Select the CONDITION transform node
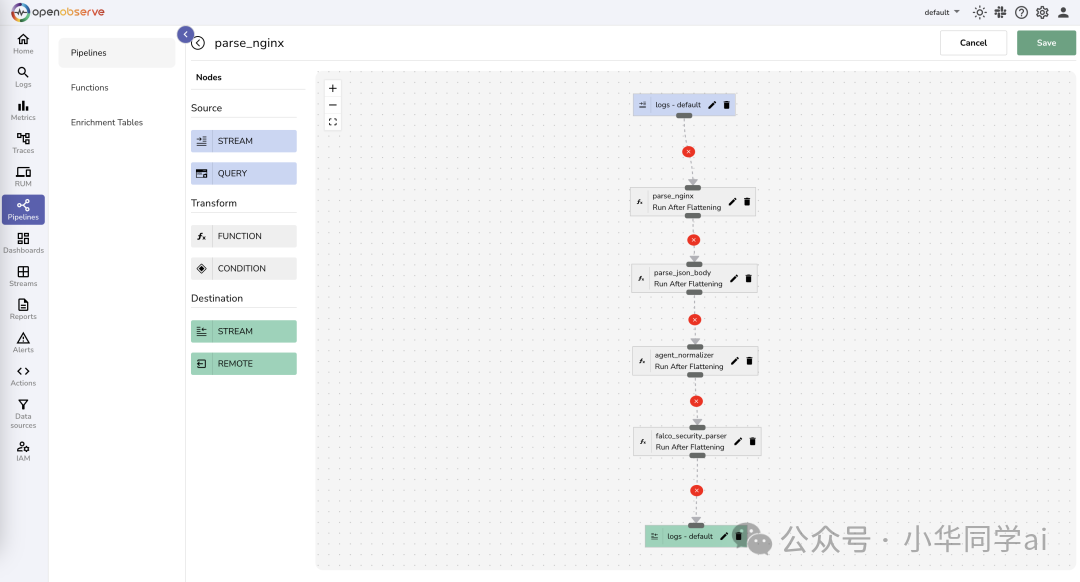The width and height of the screenshot is (1080, 582). [x=244, y=269]
